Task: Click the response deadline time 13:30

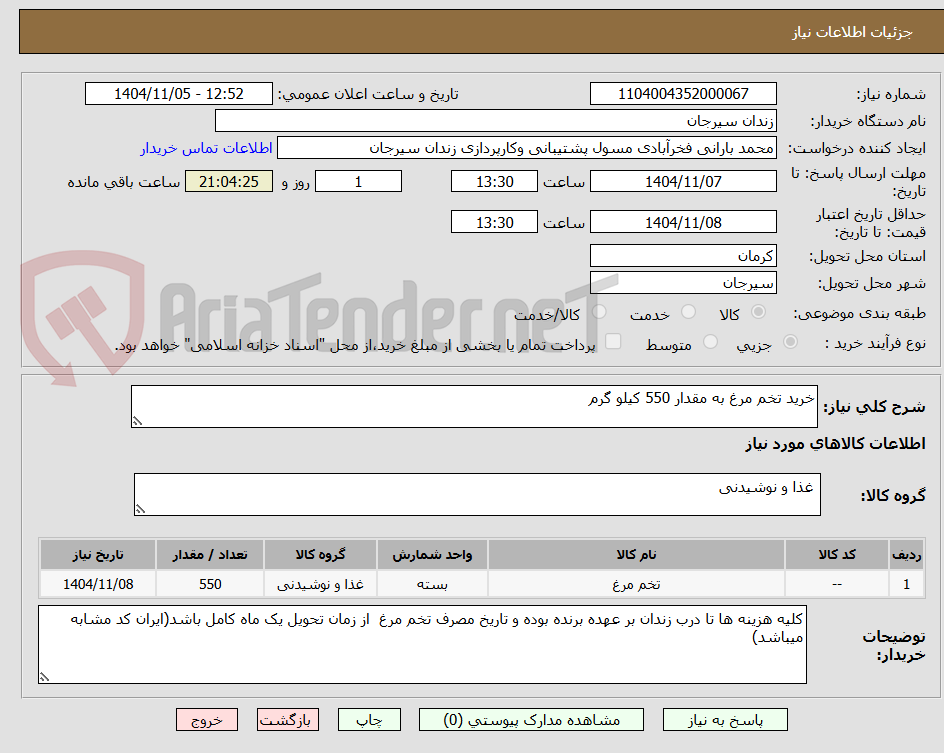Action: 494,181
